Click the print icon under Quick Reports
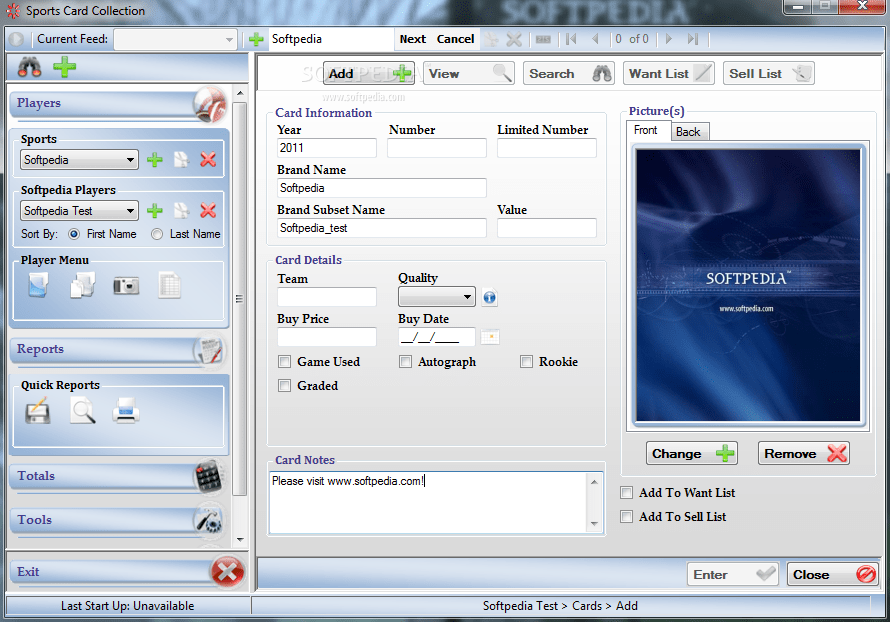 (x=125, y=410)
